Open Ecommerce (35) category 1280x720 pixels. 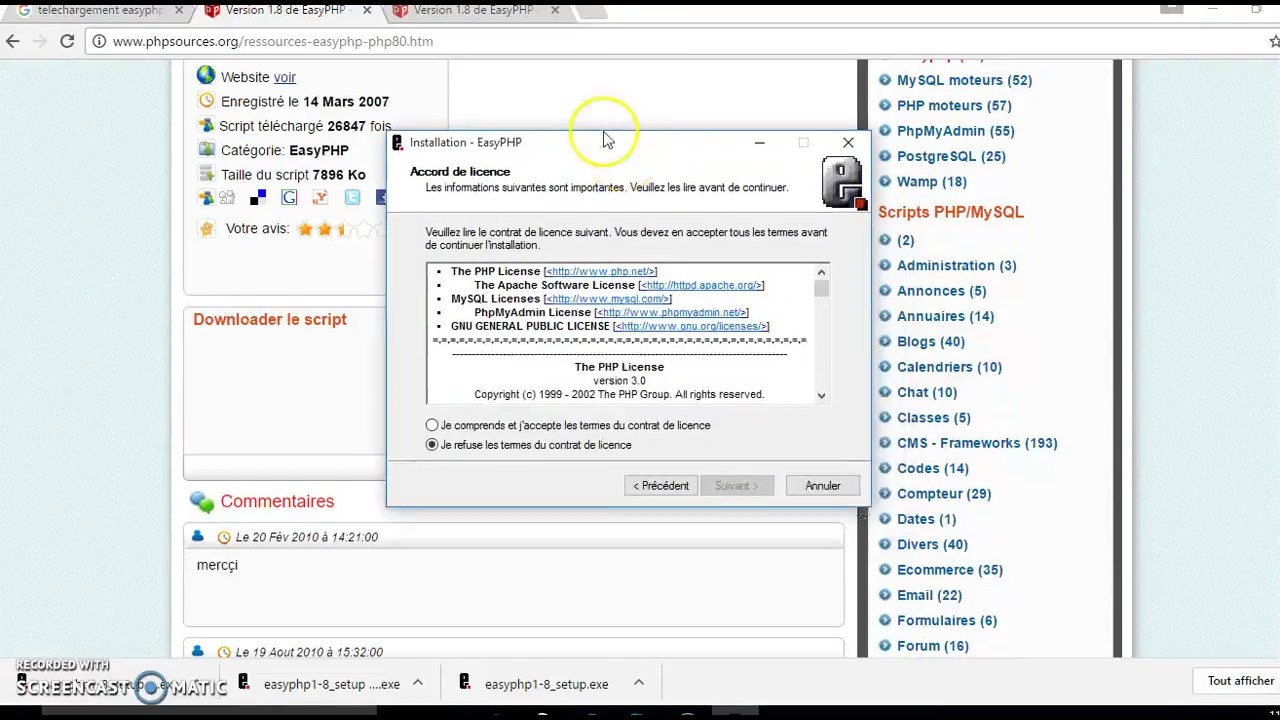pyautogui.click(x=949, y=570)
